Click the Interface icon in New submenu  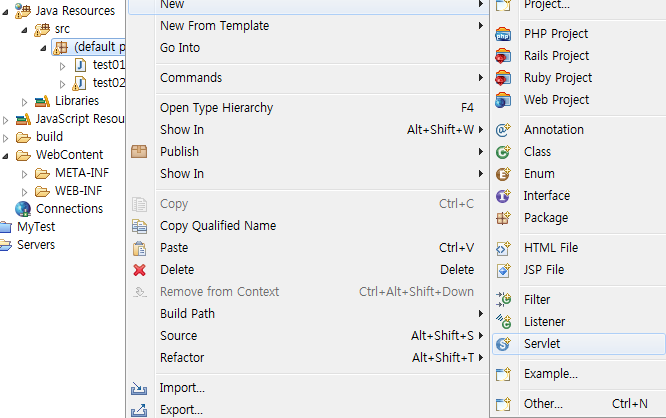(503, 196)
